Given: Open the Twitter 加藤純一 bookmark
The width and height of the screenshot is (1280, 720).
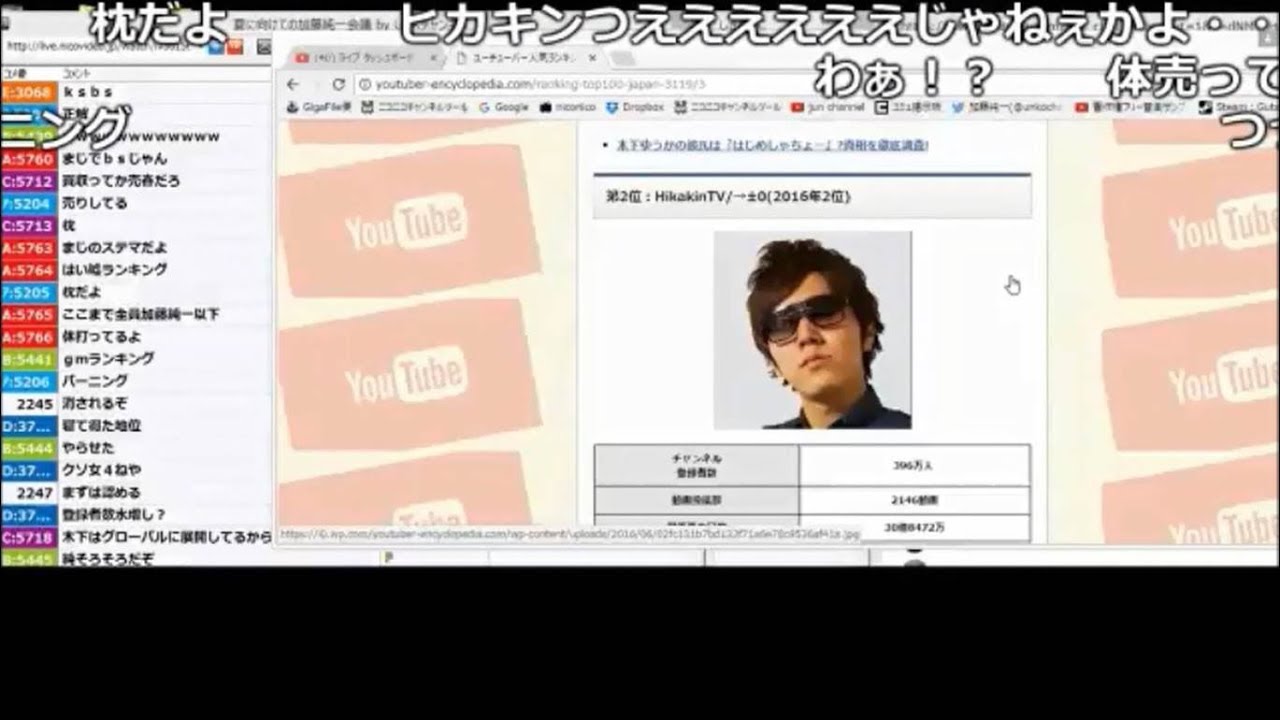Looking at the screenshot, I should pos(1006,107).
